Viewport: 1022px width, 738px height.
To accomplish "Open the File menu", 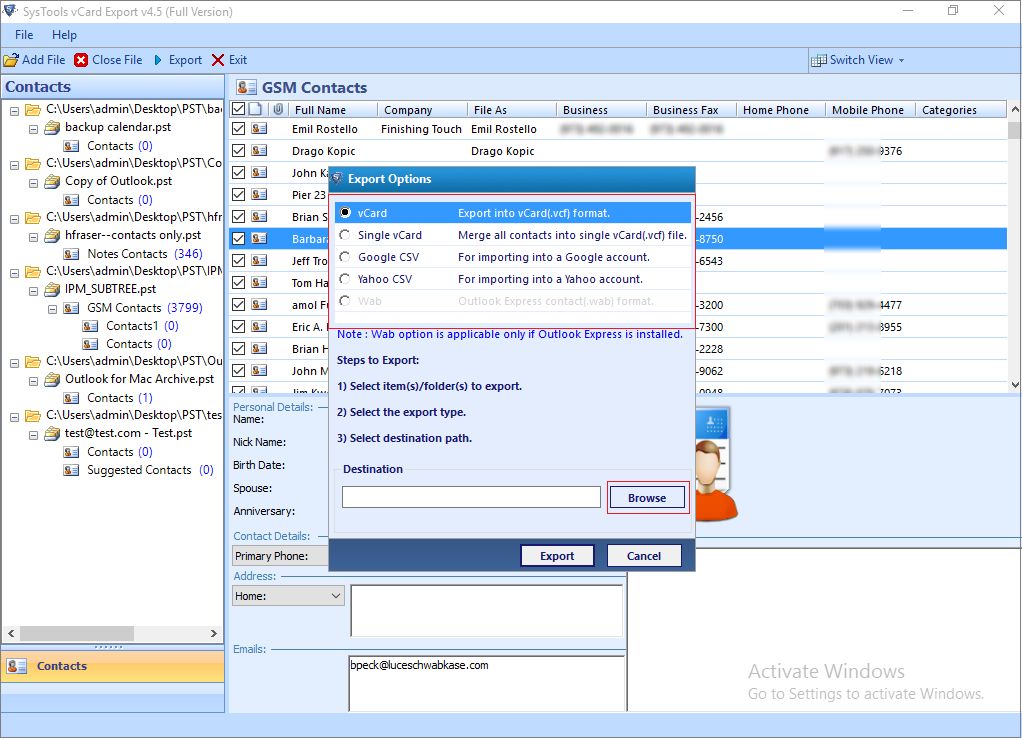I will [23, 34].
